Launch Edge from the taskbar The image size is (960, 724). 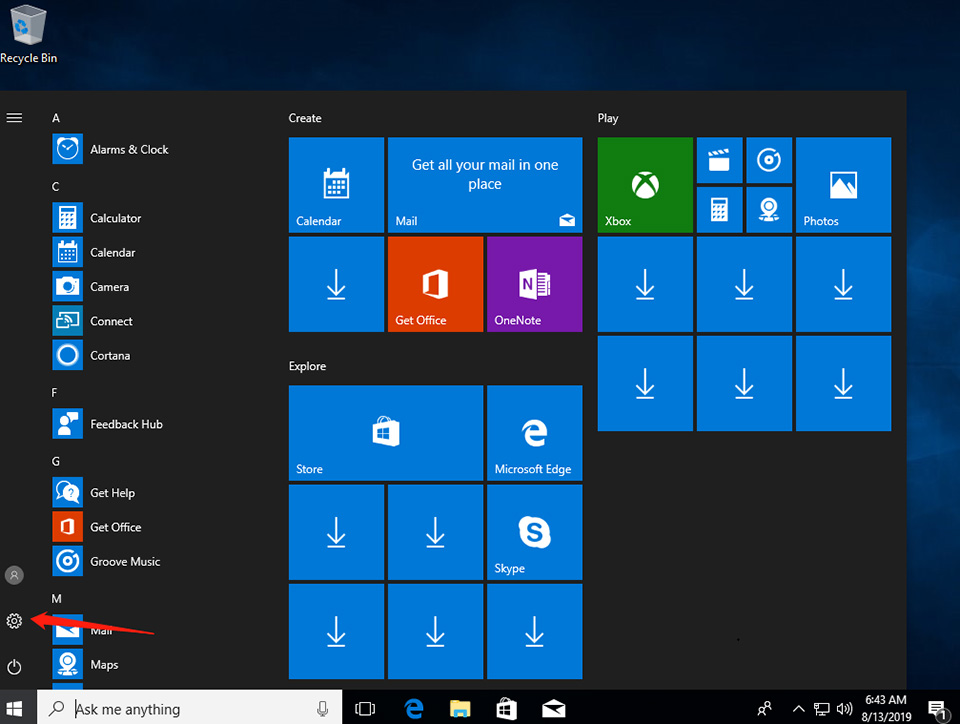[414, 709]
